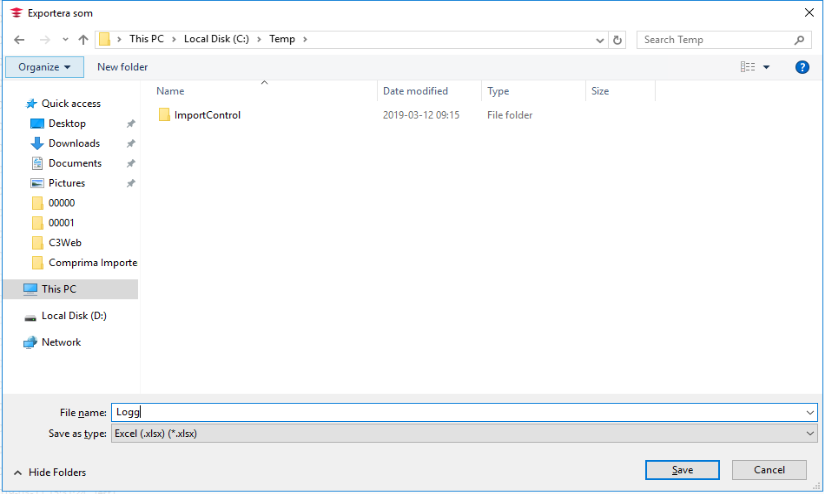Click the File name text field
Screen dimensions: 827x495
point(460,412)
